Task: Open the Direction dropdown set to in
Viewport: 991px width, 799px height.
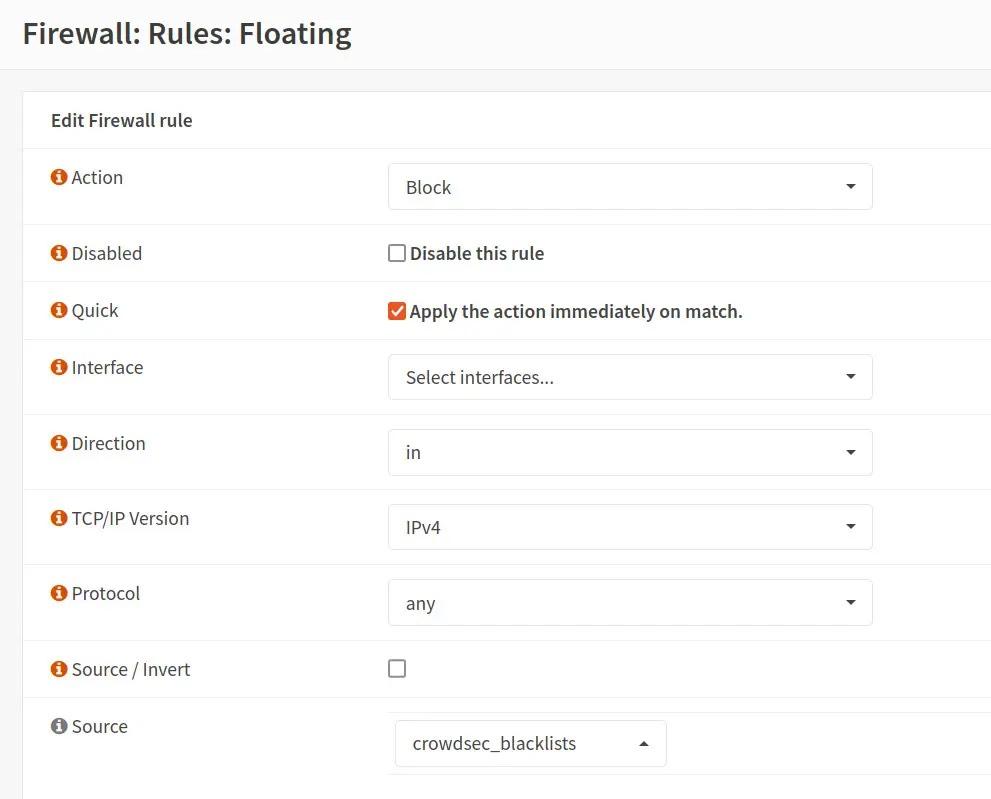Action: pos(630,453)
